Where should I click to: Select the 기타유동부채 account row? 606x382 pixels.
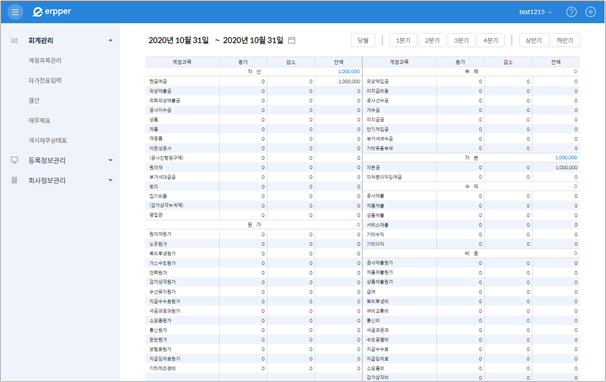[471, 148]
